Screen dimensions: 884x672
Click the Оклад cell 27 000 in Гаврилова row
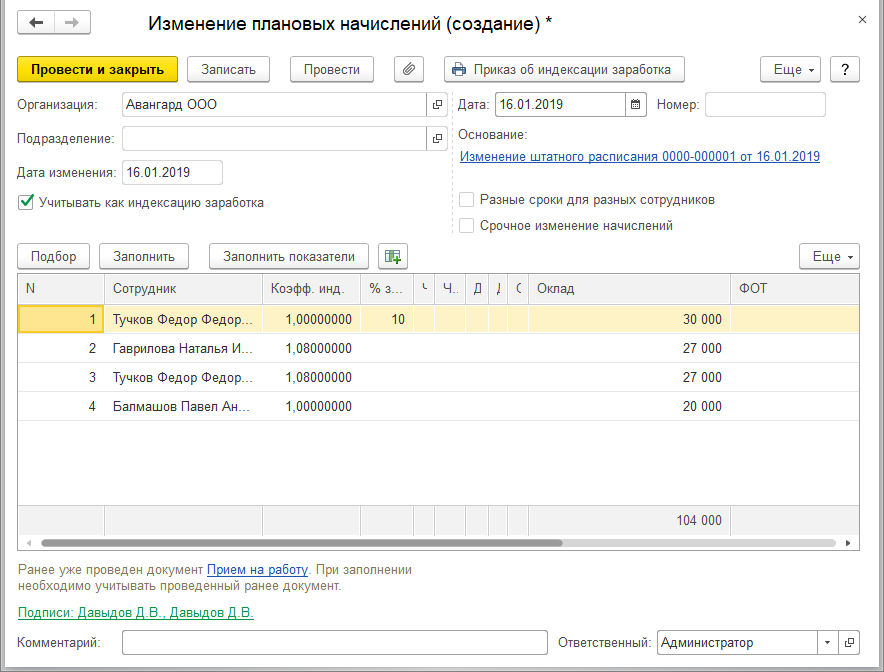(630, 348)
